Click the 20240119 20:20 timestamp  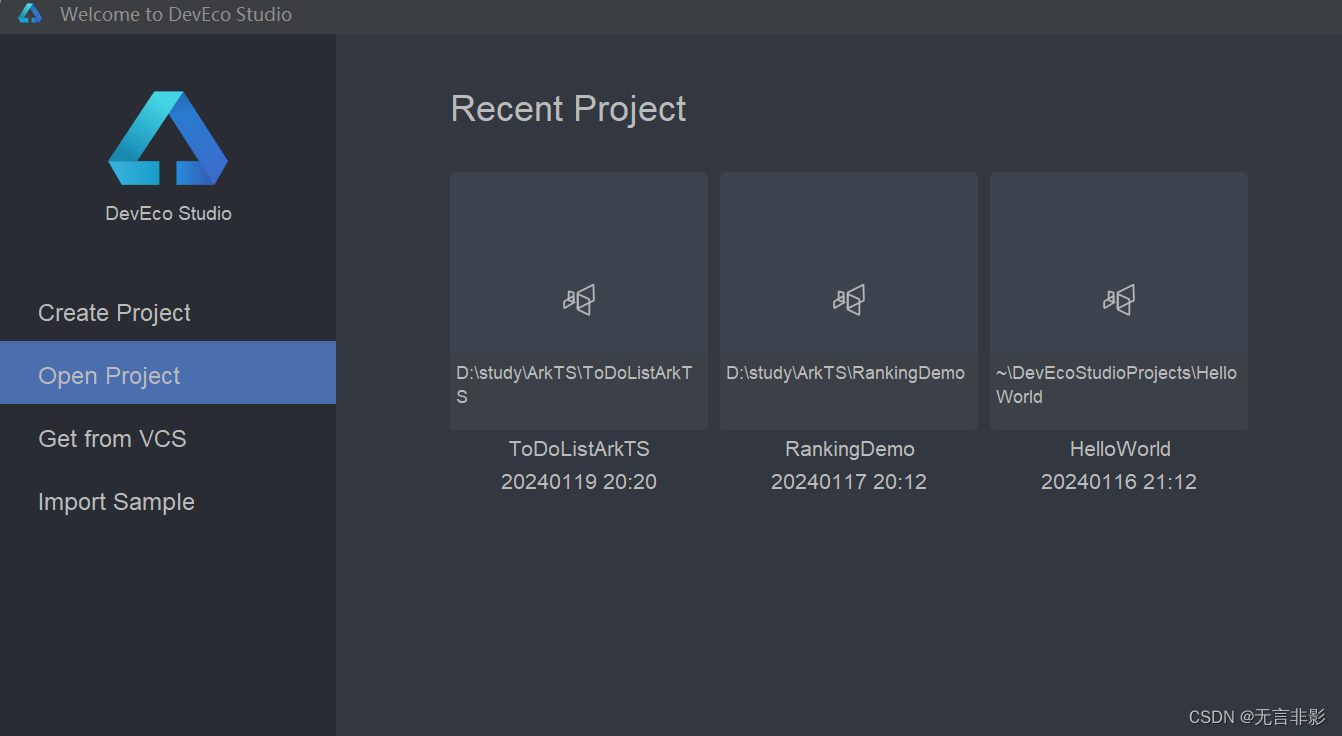coord(579,482)
